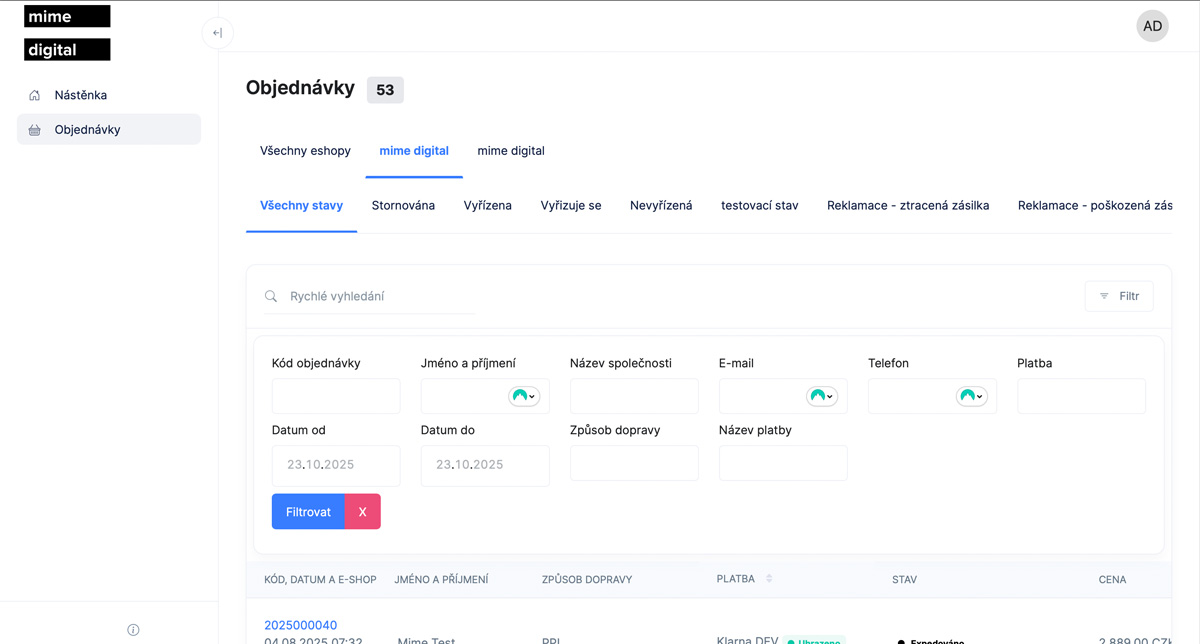Switch to Všechny eshopy tab

(305, 151)
